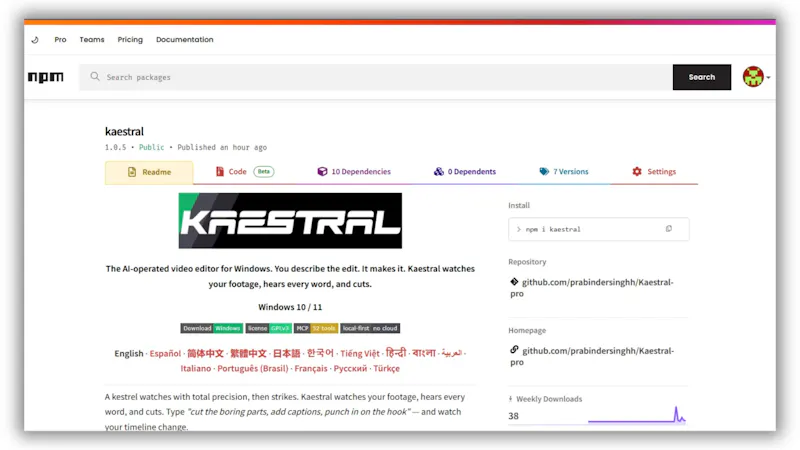
Task: Select 日本語 language link
Action: point(286,354)
